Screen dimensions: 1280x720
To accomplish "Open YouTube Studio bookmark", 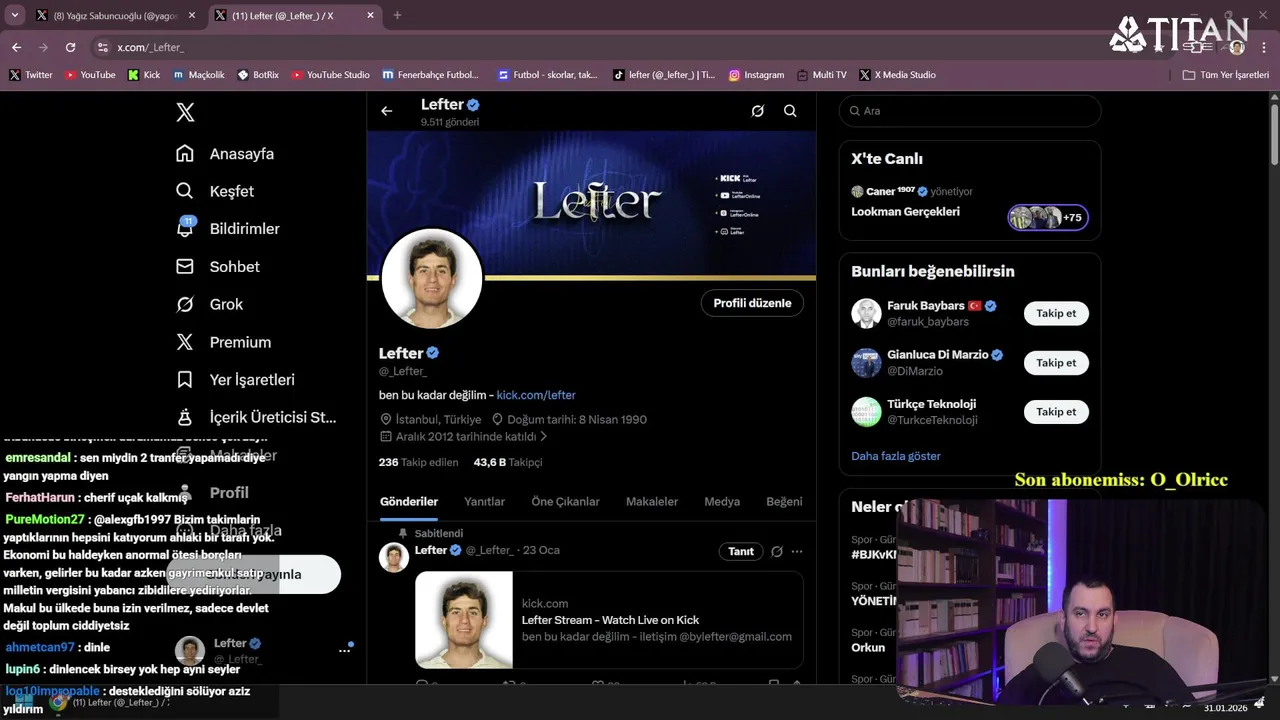I will (x=330, y=75).
